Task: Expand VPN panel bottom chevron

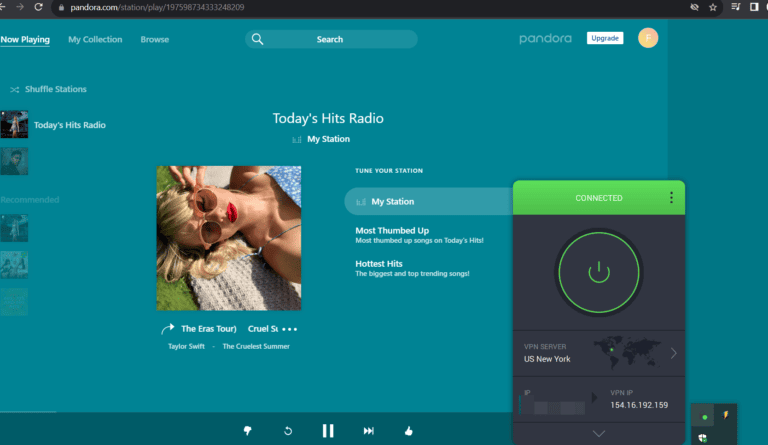Action: [x=599, y=434]
